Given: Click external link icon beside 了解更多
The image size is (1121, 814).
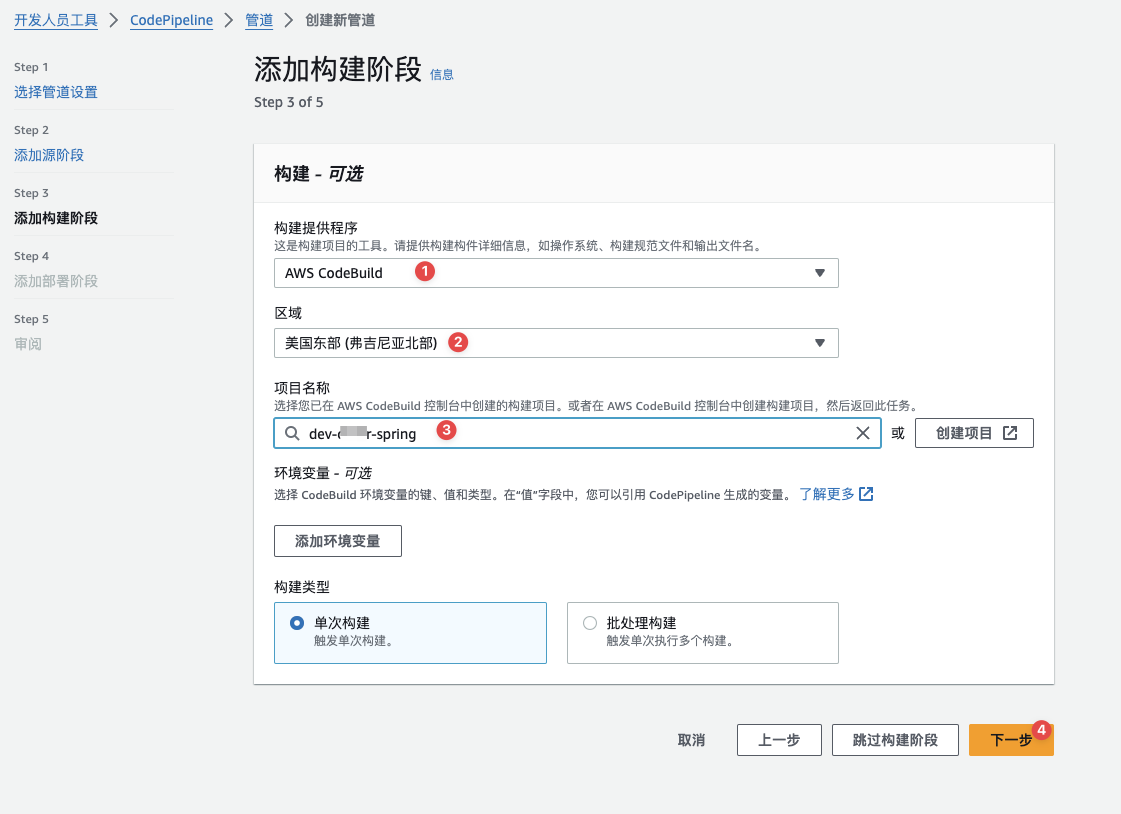Looking at the screenshot, I should [866, 494].
